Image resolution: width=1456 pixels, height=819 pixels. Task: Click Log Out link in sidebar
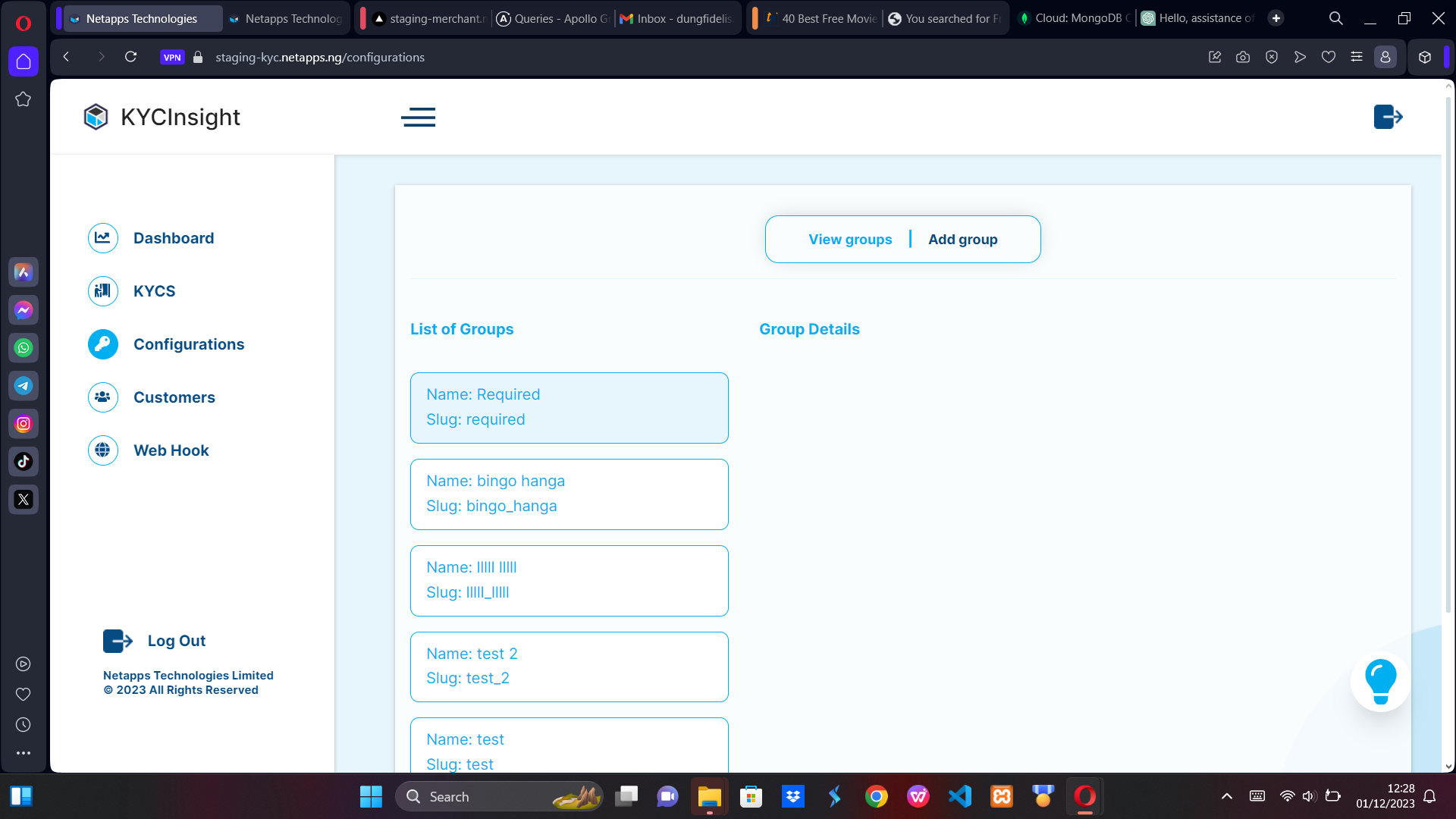176,641
